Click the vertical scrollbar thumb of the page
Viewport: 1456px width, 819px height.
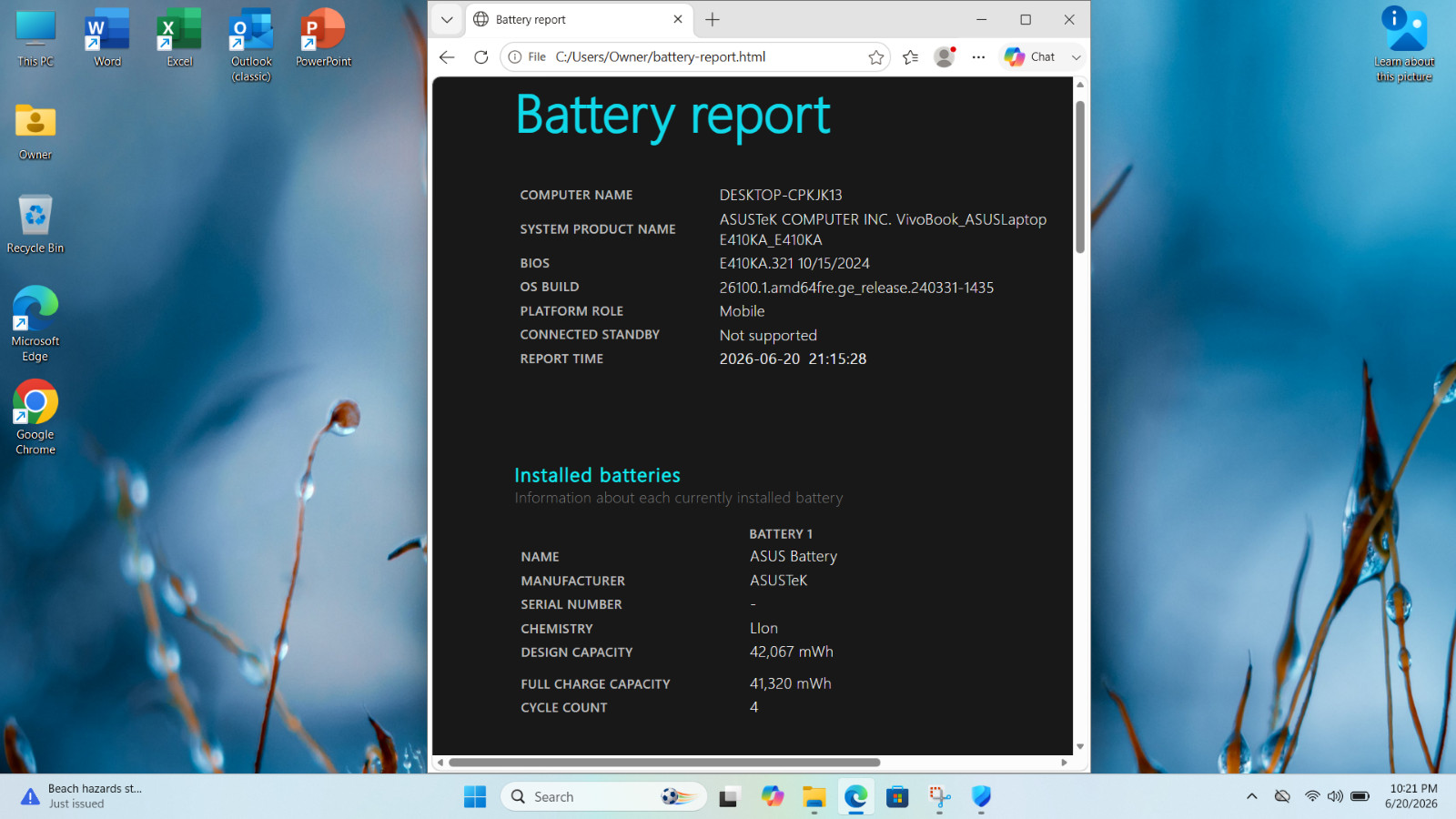pos(1080,177)
